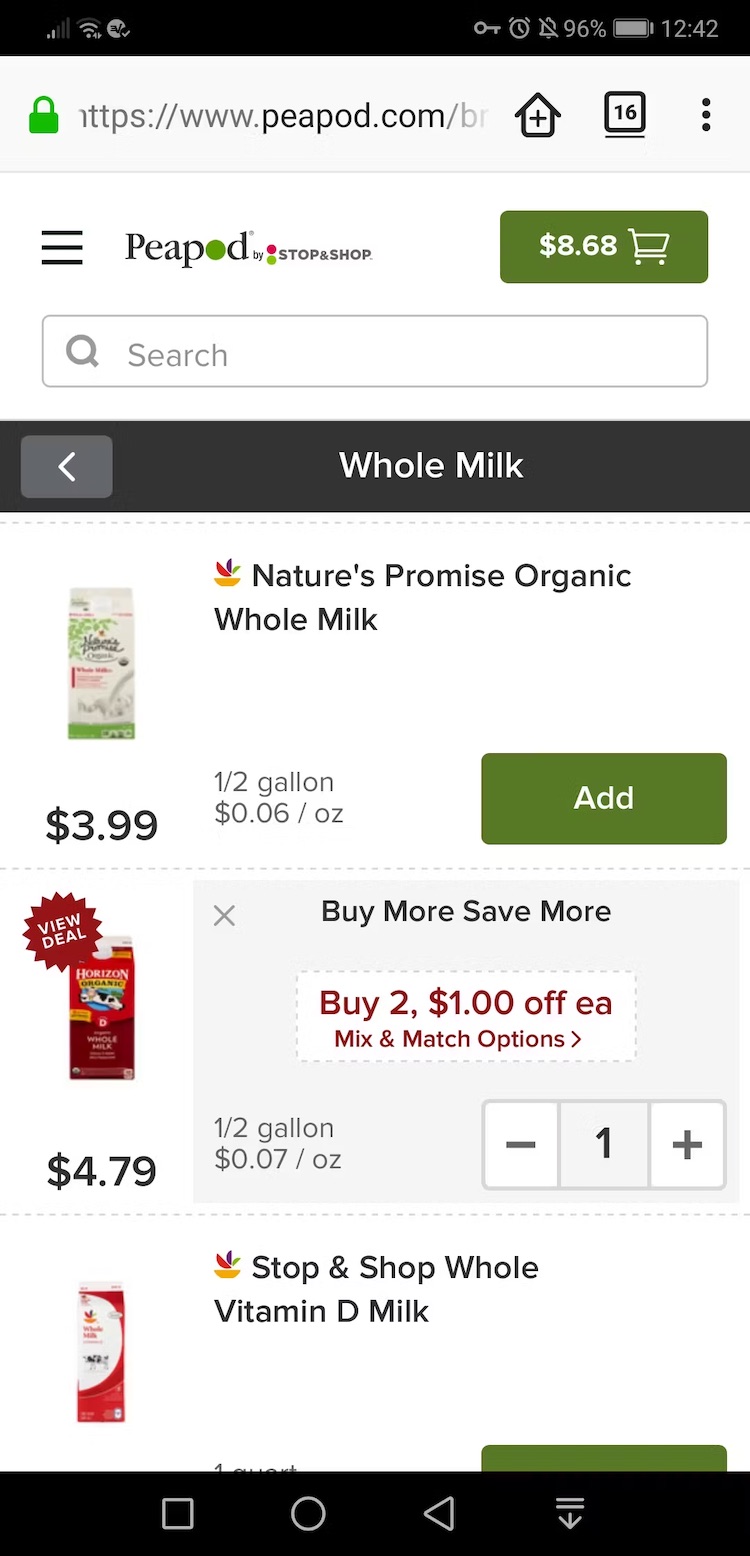
Task: Close the Buy More Save More panel
Action: (224, 915)
